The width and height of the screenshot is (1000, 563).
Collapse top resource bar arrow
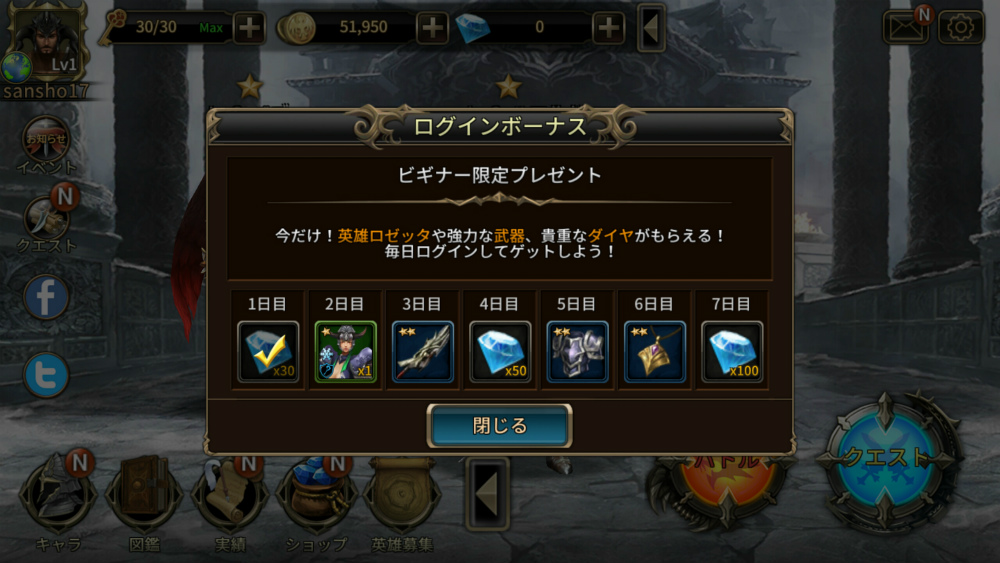coord(651,28)
